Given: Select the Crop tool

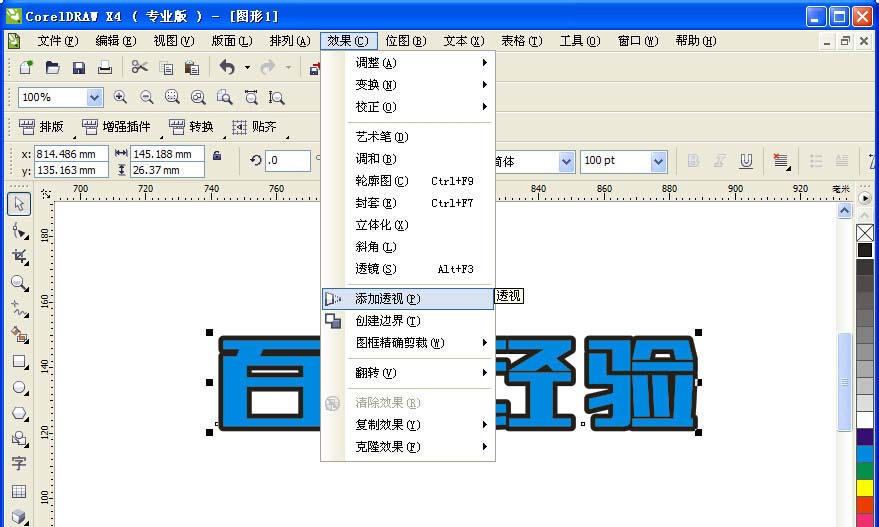Looking at the screenshot, I should coord(20,256).
